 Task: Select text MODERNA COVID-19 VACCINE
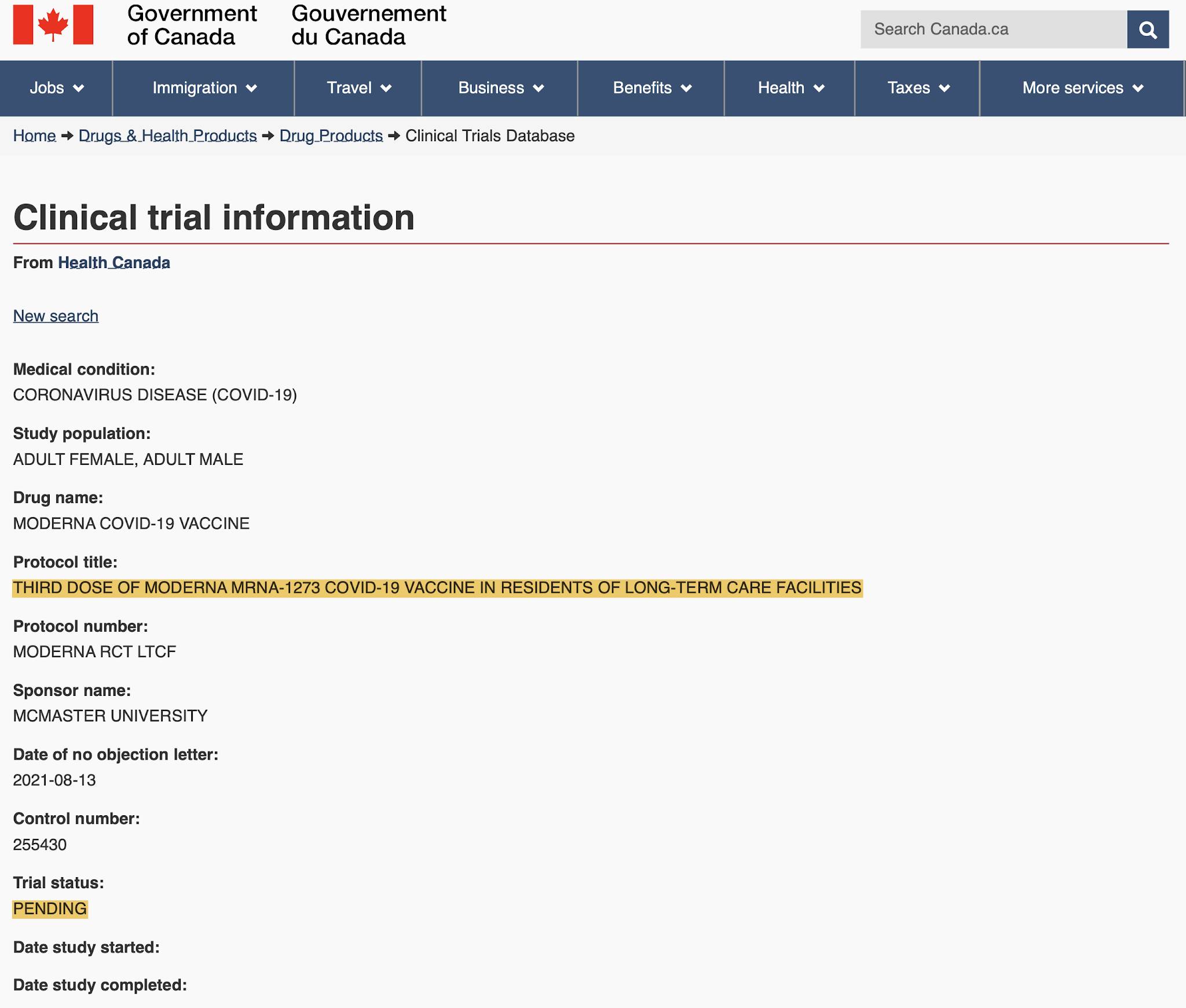point(131,523)
